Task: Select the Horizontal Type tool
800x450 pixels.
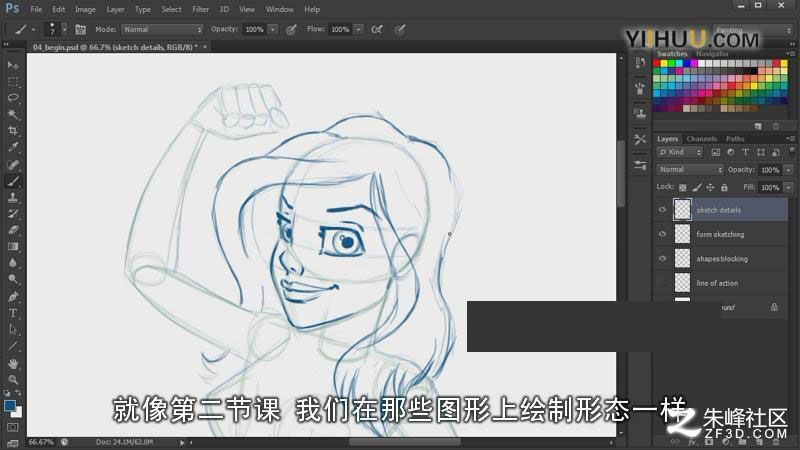Action: (13, 313)
